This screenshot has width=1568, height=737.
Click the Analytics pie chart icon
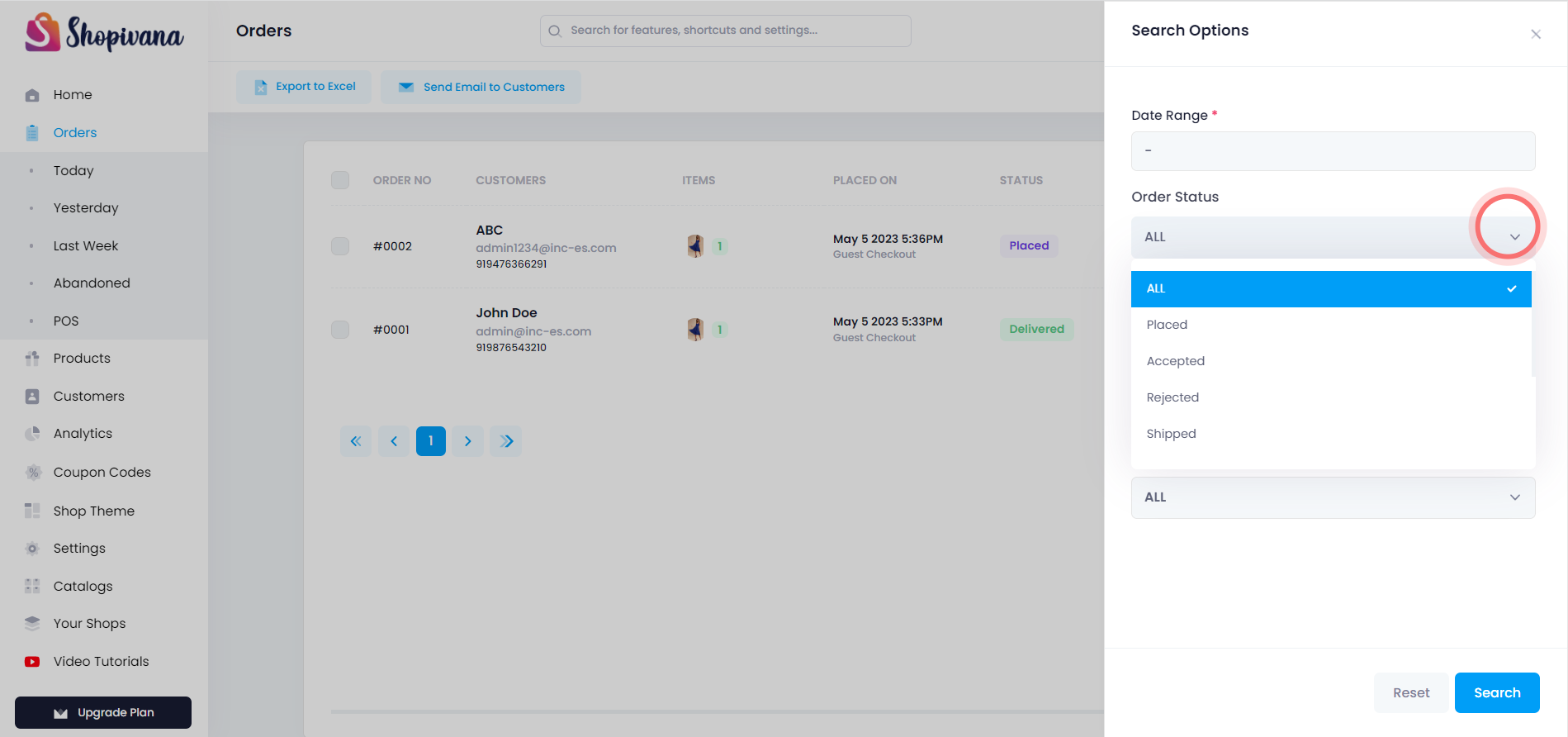pos(32,434)
